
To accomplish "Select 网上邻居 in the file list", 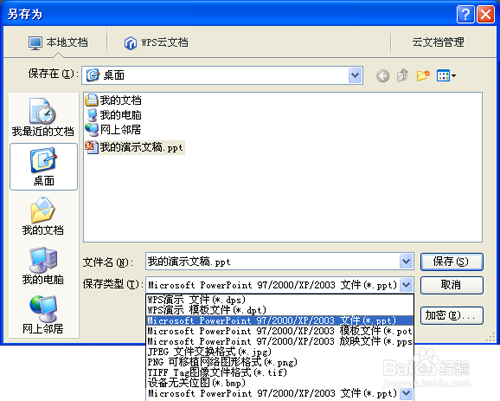I will pos(113,129).
